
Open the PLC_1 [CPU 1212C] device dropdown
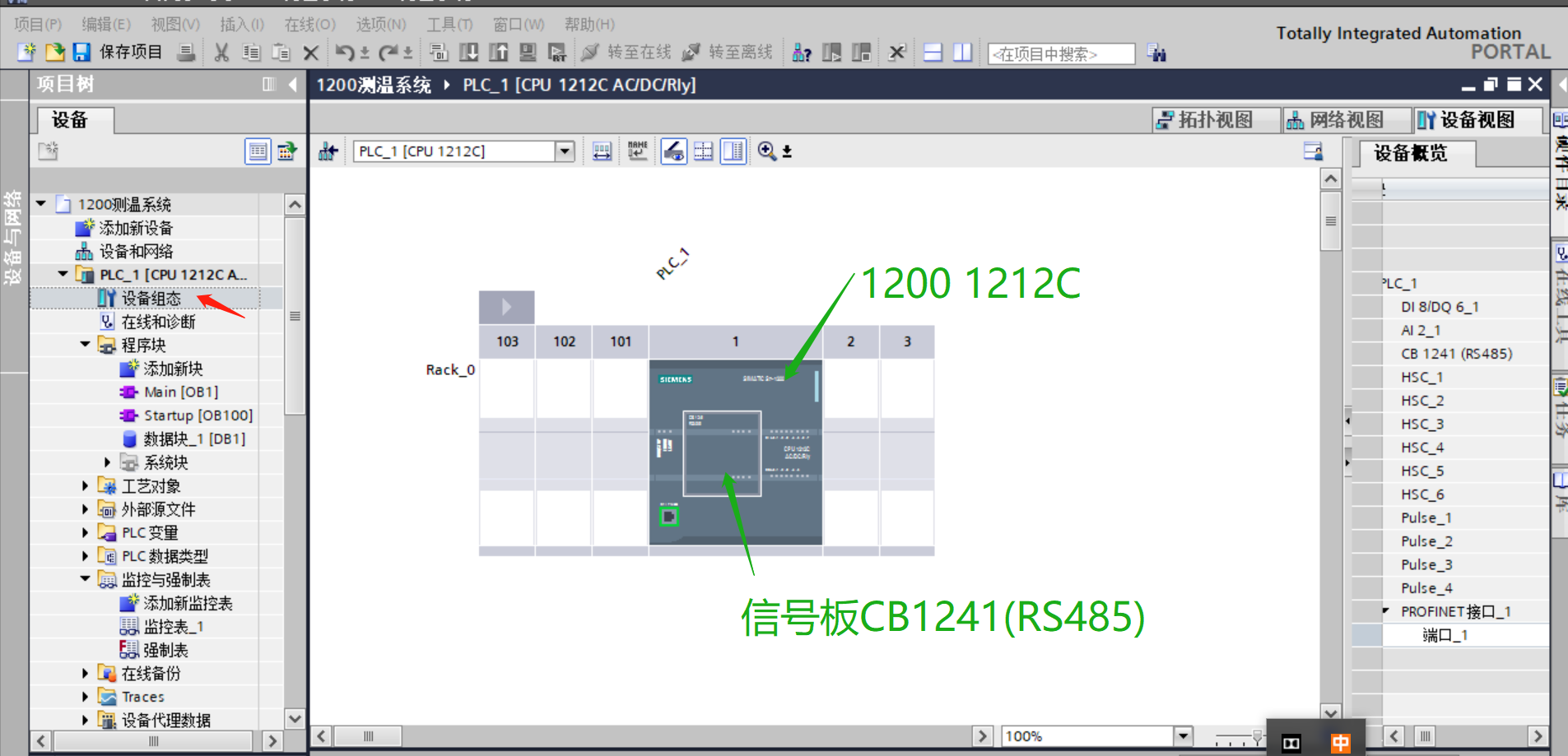(x=564, y=151)
